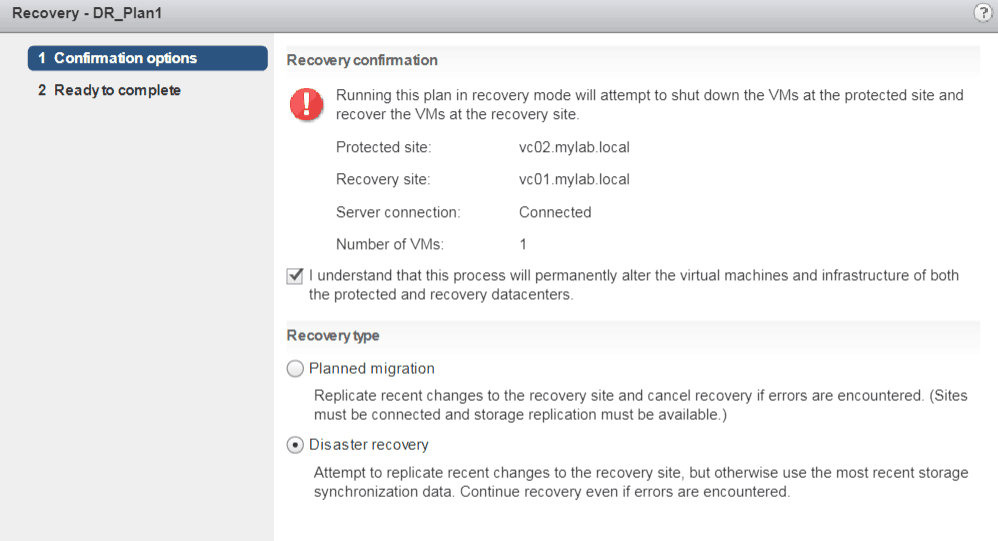Click the Number of VMs label

(390, 244)
